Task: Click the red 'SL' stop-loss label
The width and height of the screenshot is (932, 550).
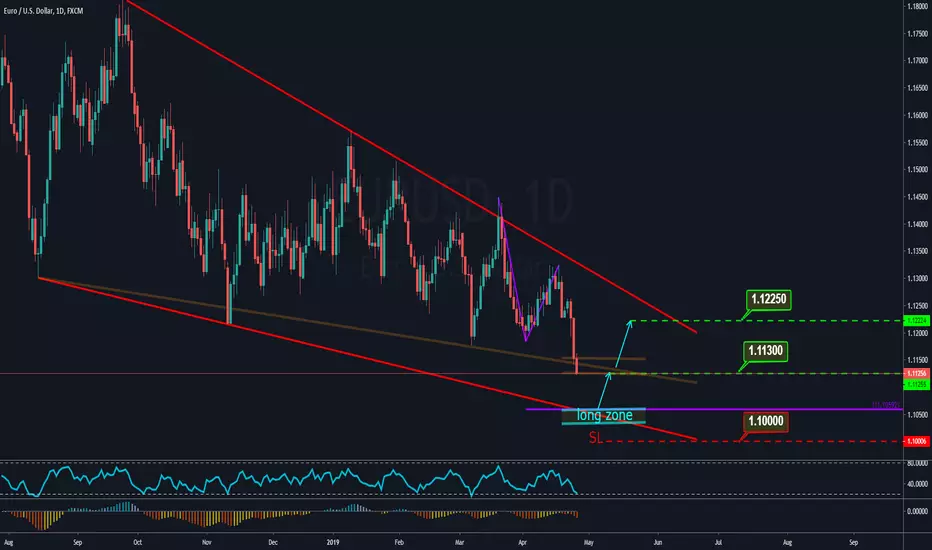Action: click(595, 438)
